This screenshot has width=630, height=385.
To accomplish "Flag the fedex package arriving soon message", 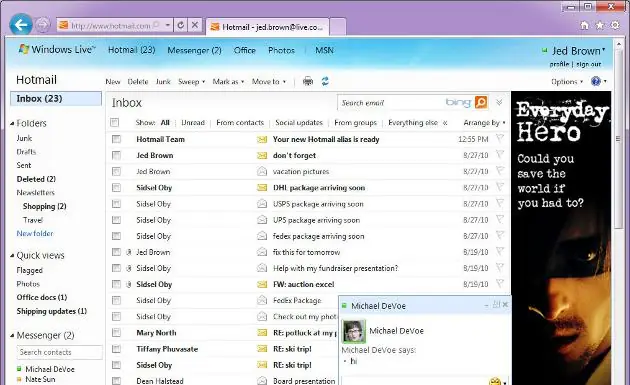I will (500, 236).
